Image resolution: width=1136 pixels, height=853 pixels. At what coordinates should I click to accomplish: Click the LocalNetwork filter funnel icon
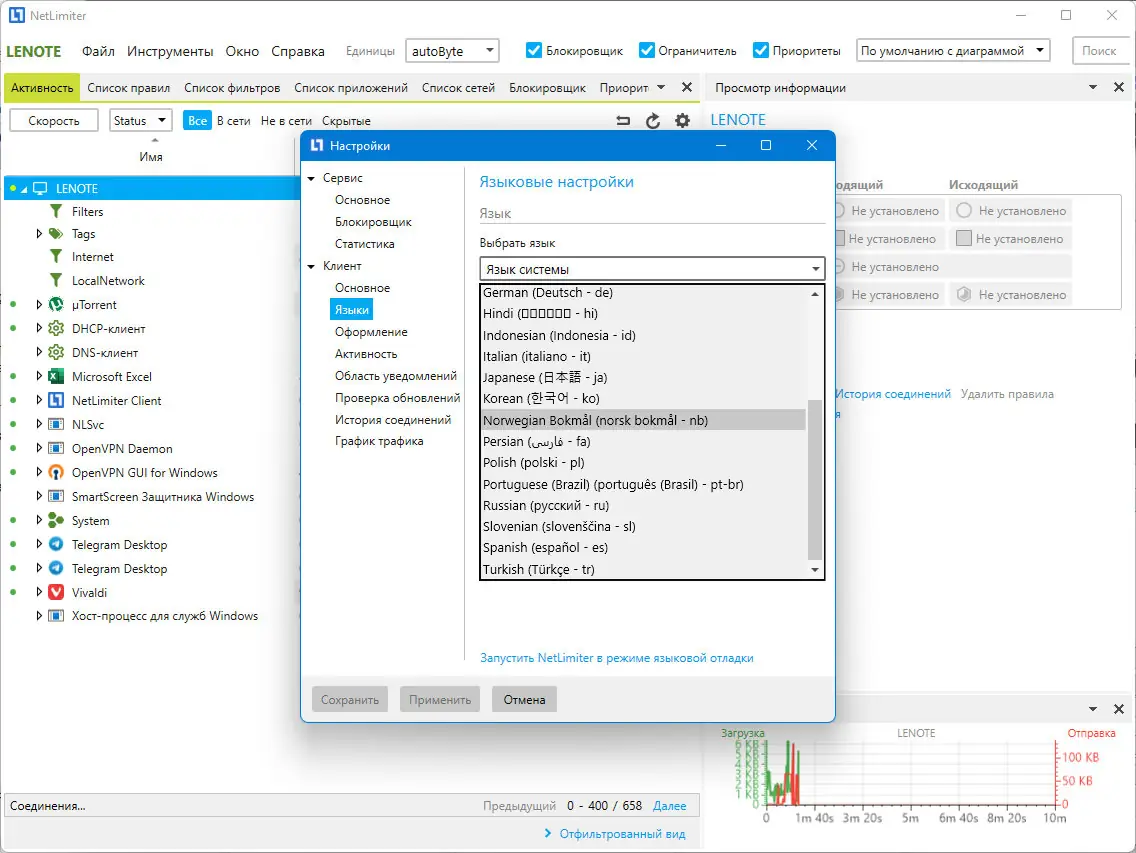click(56, 280)
